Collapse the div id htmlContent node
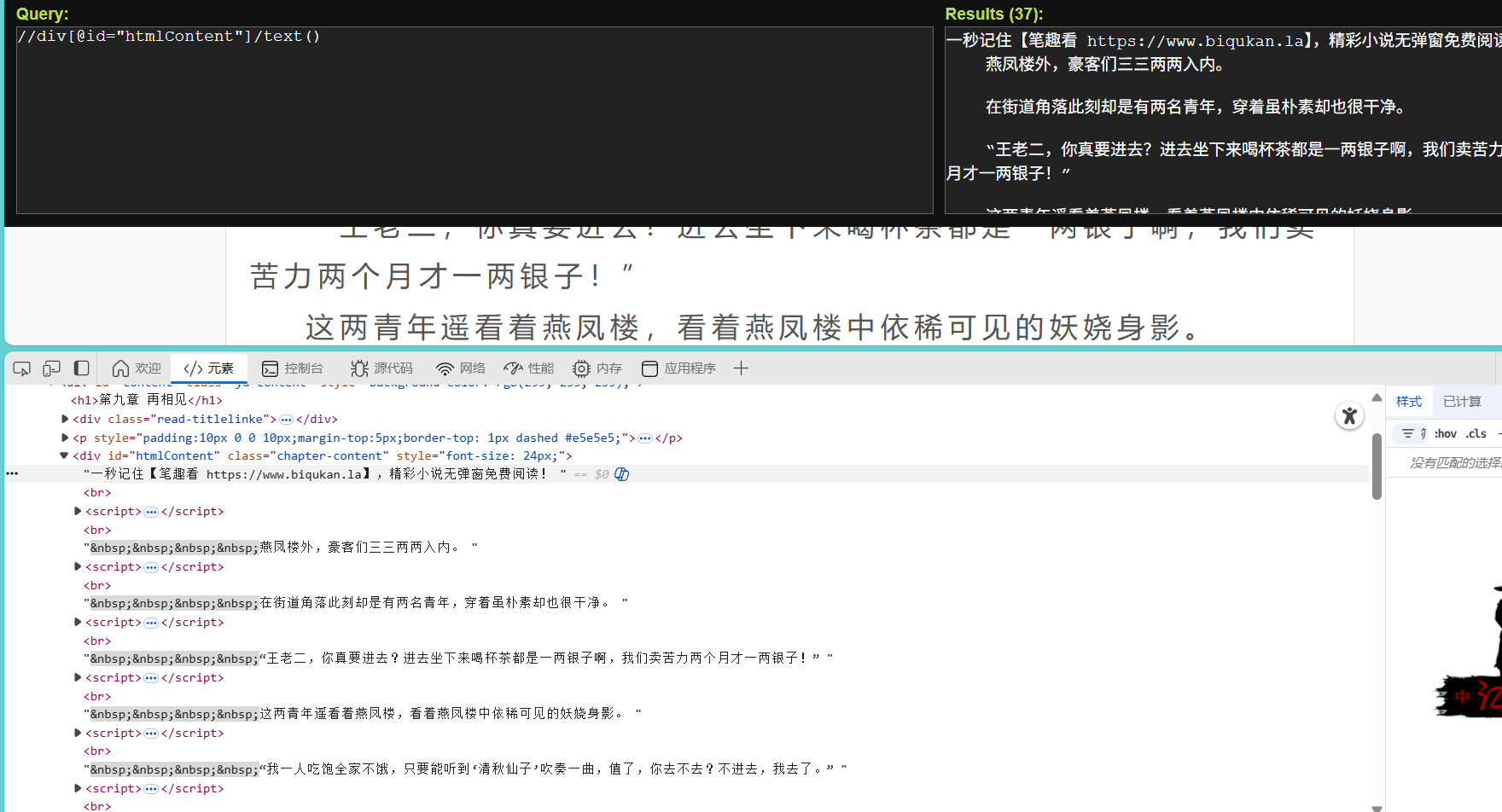The width and height of the screenshot is (1502, 812). click(x=64, y=455)
